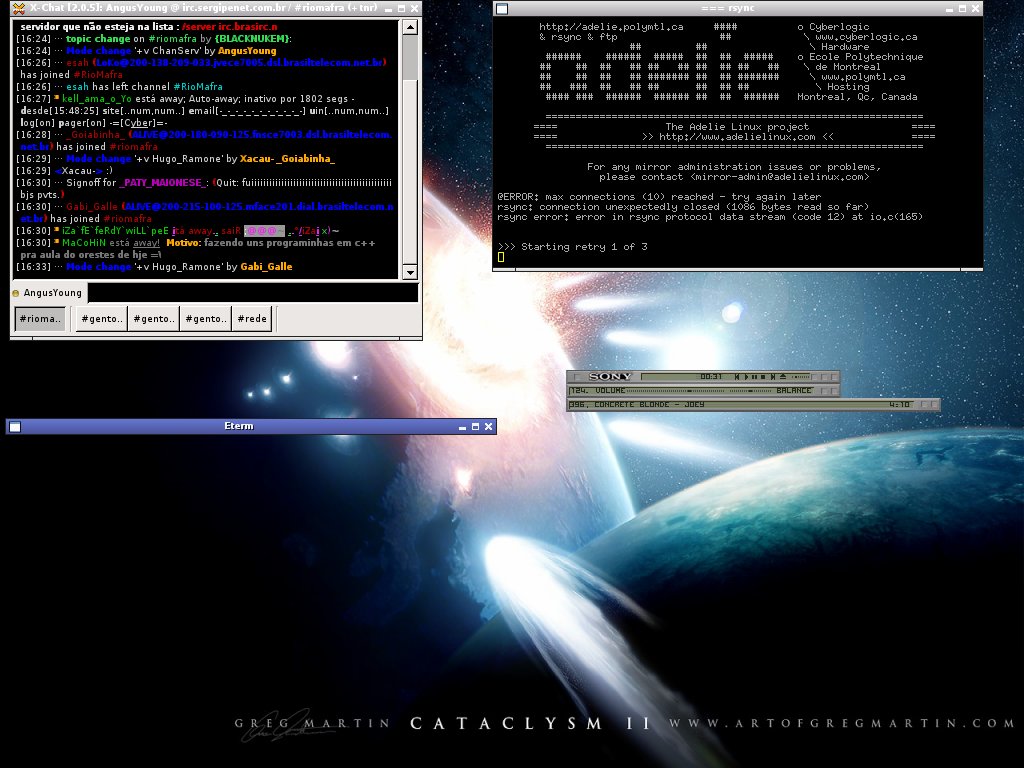This screenshot has height=768, width=1024.
Task: Click the {BLACKNUKEM} topic text
Action: click(x=251, y=39)
